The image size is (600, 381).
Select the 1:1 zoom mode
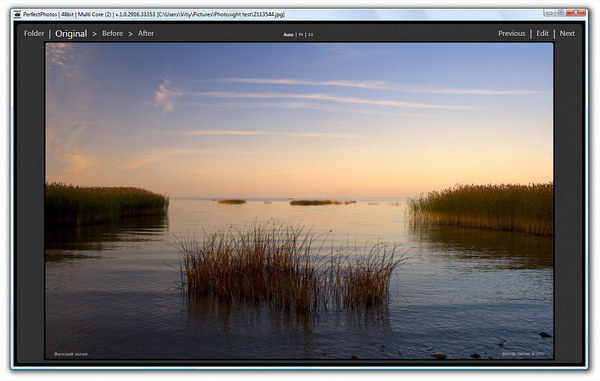(x=311, y=34)
